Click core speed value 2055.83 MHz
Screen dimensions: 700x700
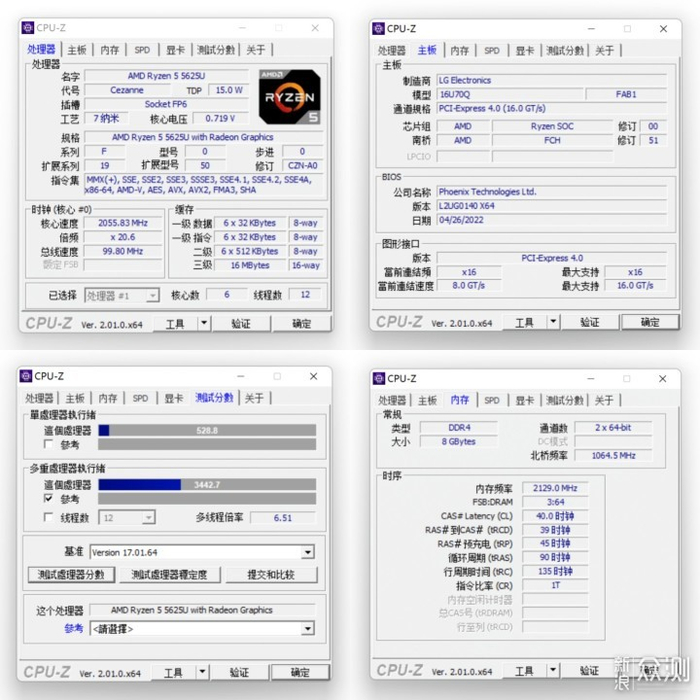coord(123,223)
